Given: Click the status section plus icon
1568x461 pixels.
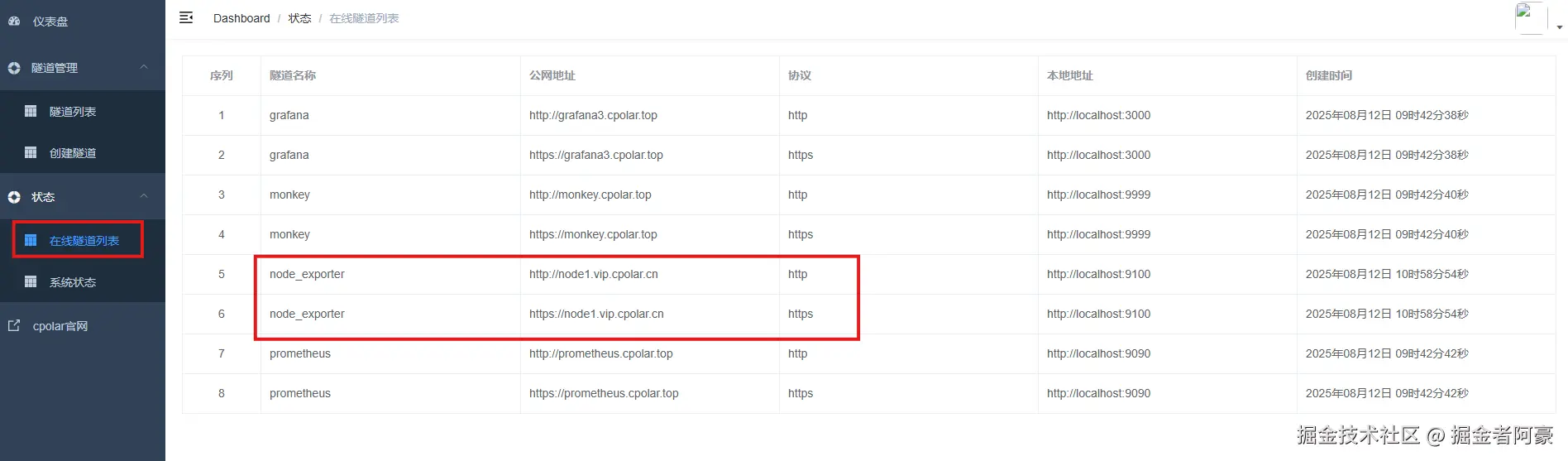Looking at the screenshot, I should [14, 197].
